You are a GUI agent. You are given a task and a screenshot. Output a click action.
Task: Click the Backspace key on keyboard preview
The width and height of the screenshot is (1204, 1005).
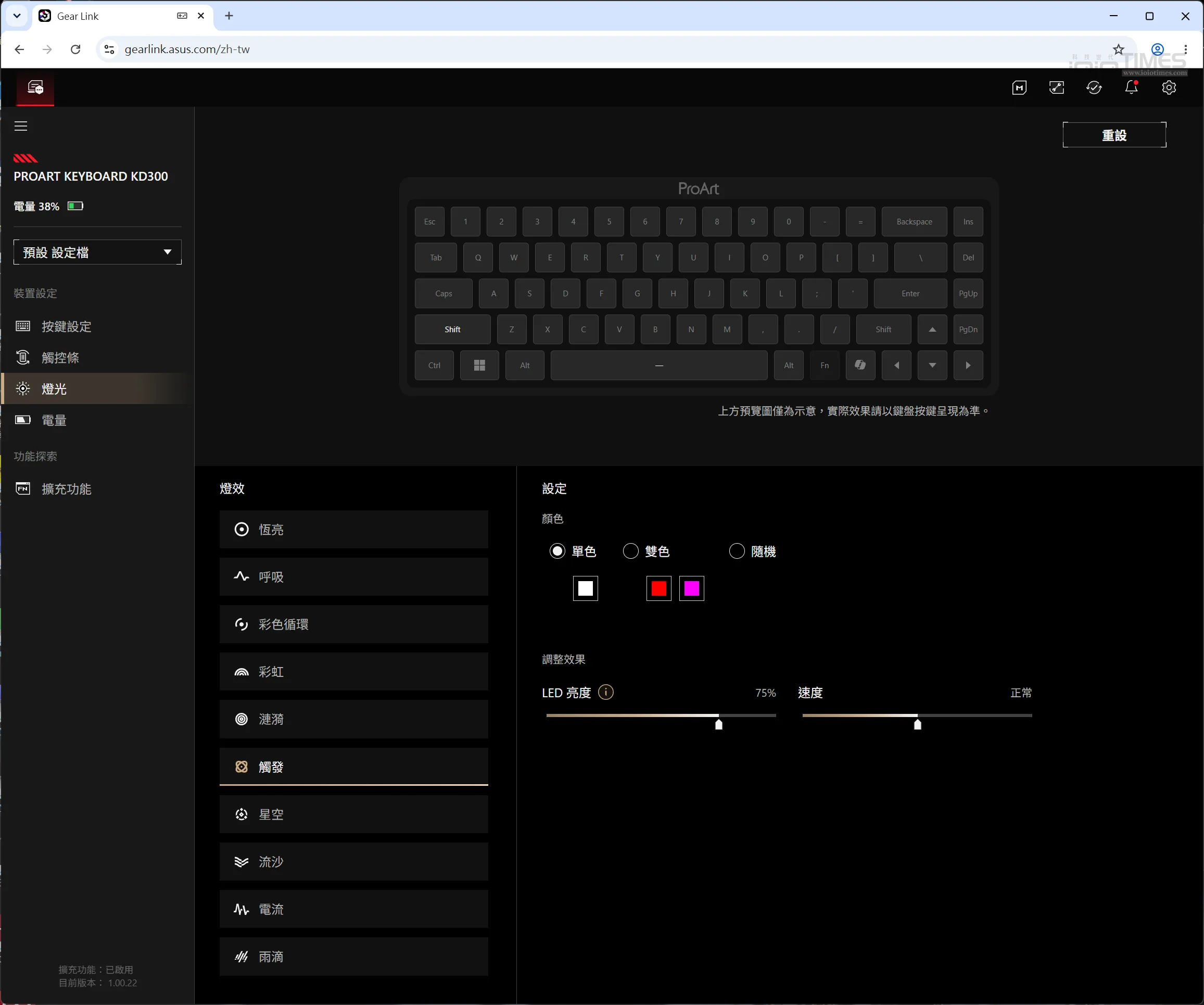pos(915,221)
